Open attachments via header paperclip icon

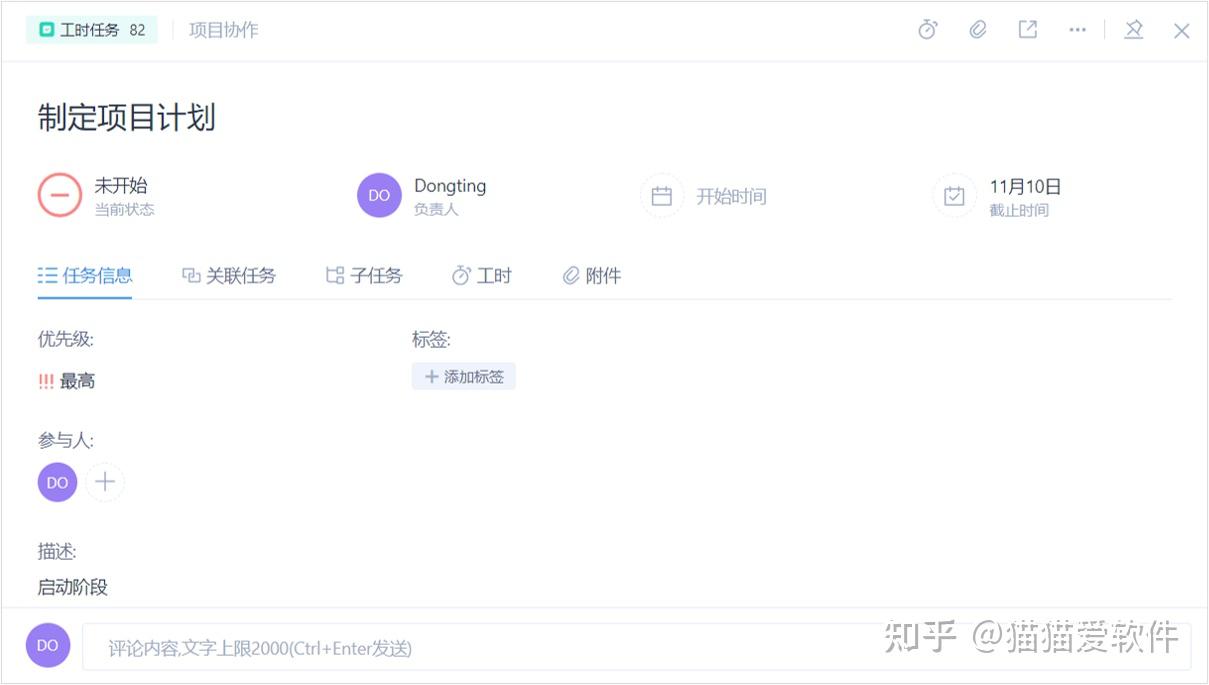coord(978,30)
